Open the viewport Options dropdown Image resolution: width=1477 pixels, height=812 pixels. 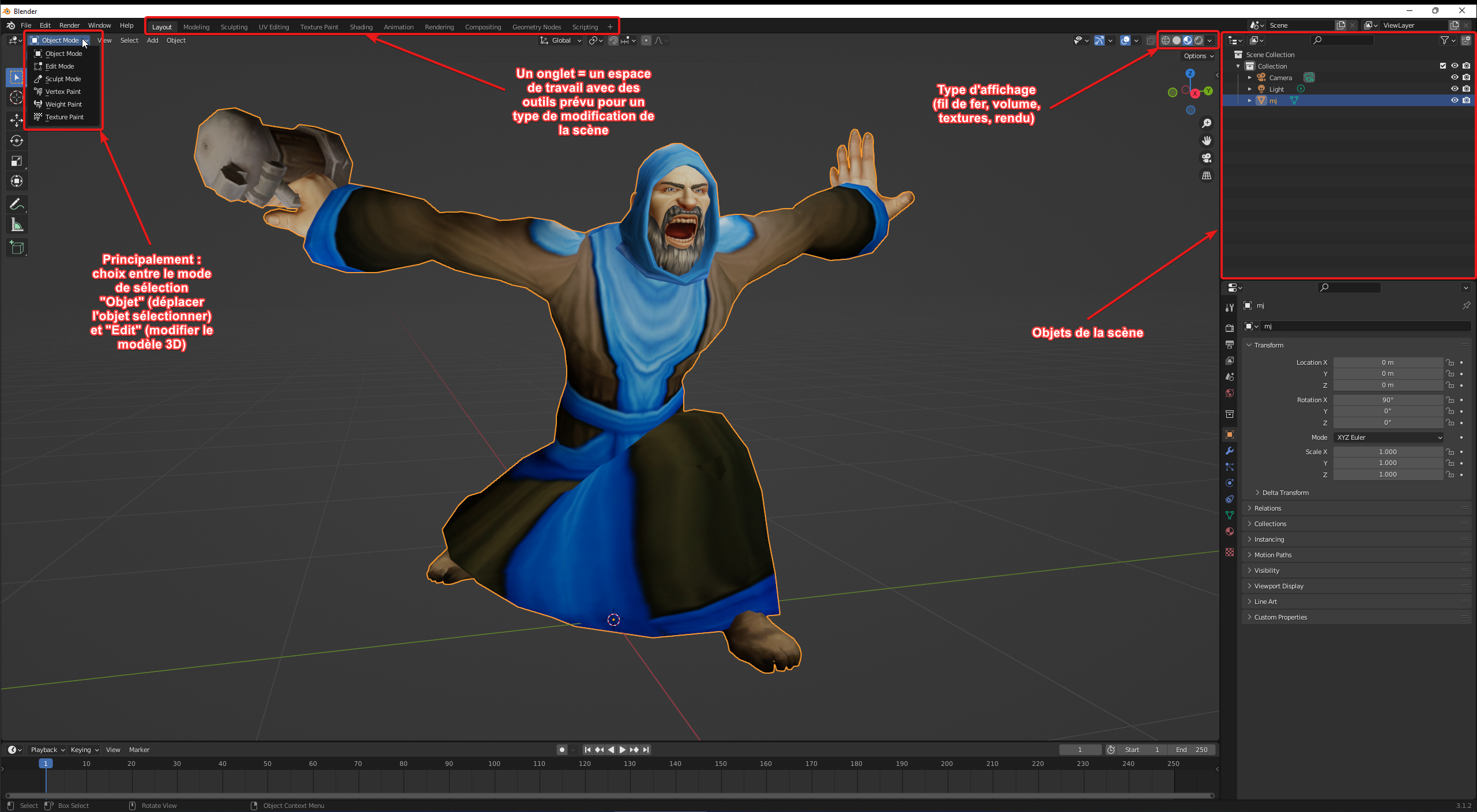coord(1199,56)
